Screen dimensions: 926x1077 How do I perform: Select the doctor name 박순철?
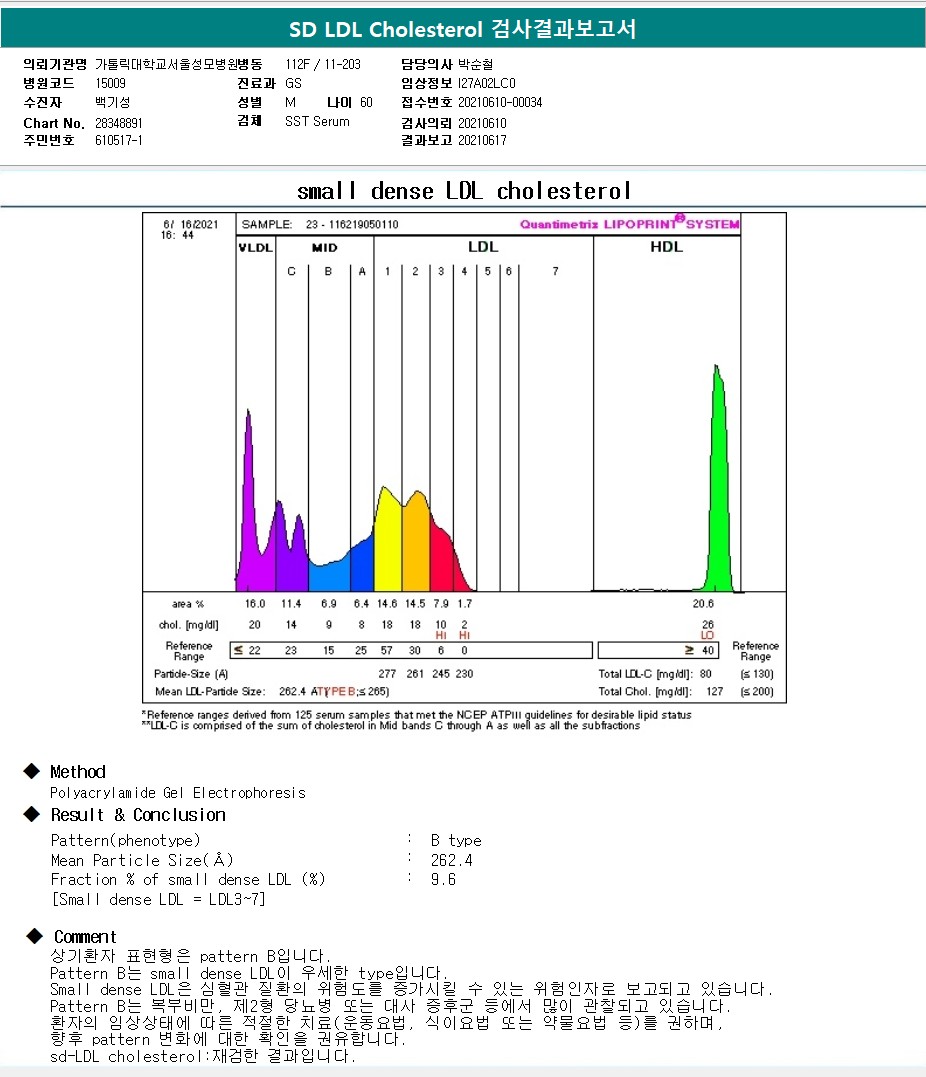(x=475, y=65)
